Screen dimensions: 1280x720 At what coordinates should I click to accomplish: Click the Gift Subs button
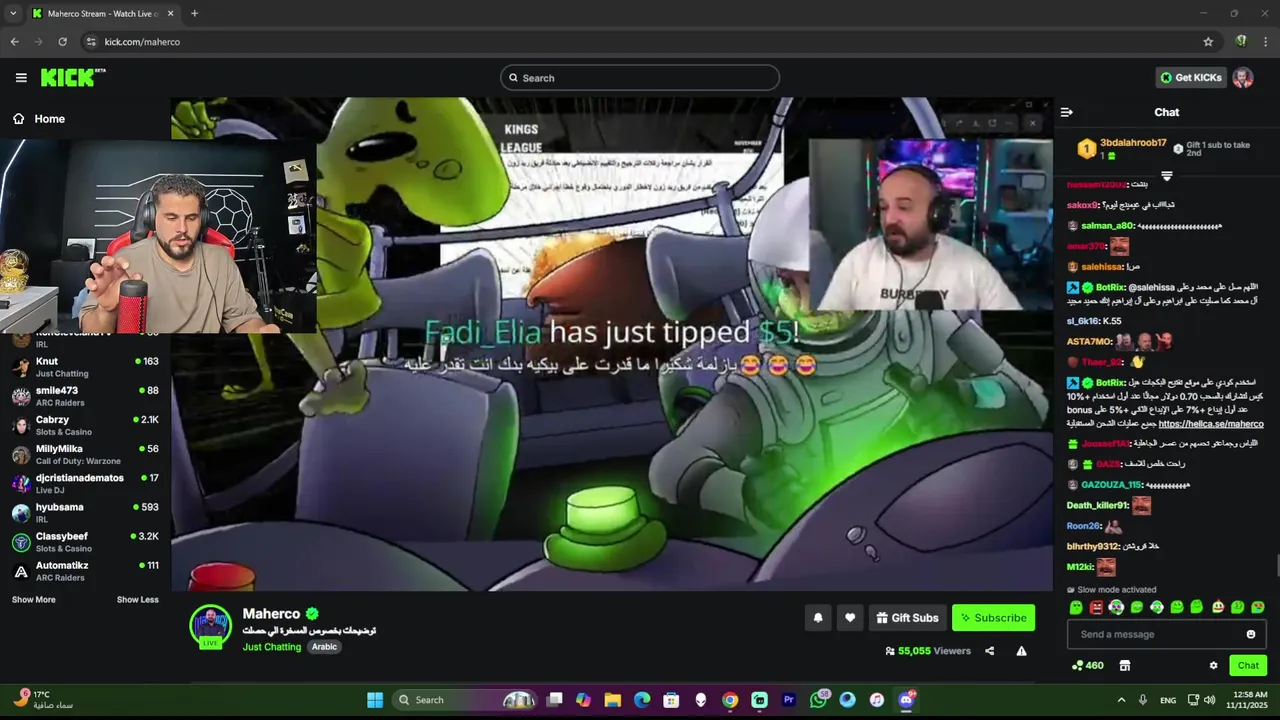coord(907,618)
